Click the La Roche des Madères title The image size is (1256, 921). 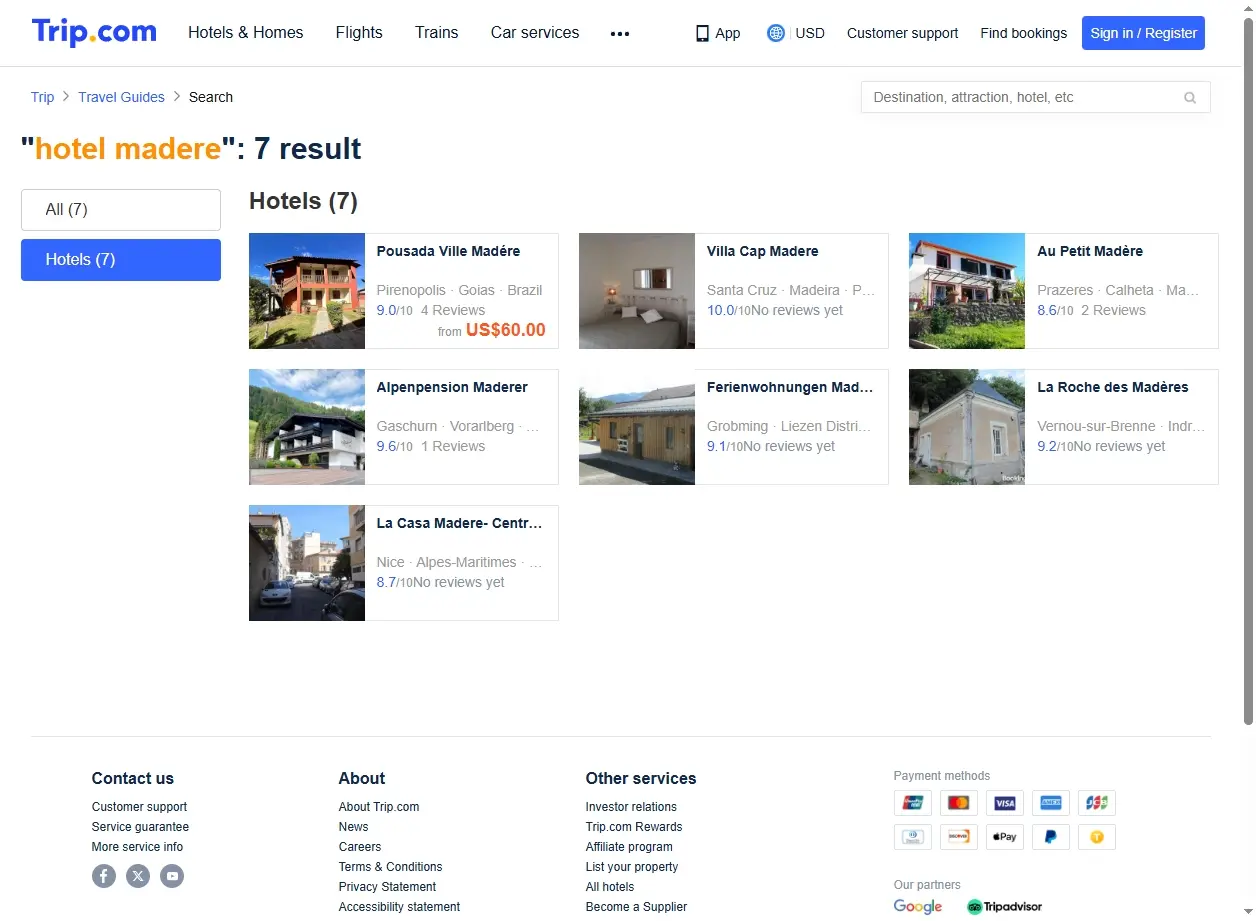pos(1113,387)
